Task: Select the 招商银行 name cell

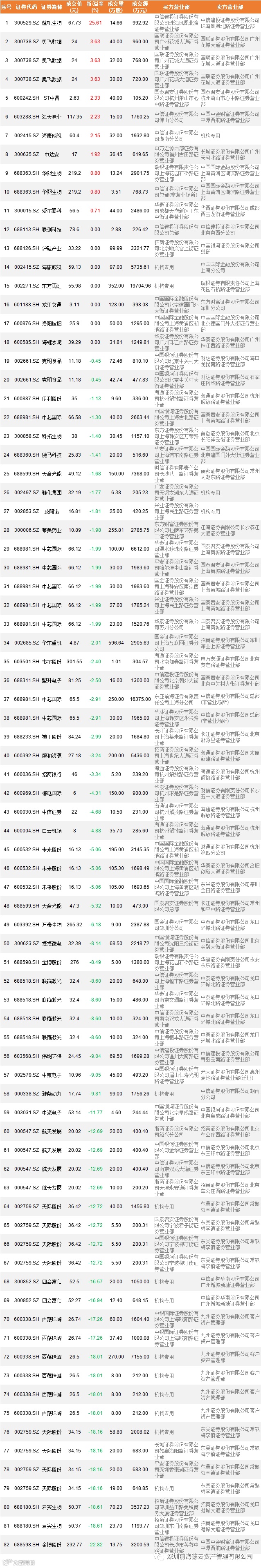Action: coord(51,775)
